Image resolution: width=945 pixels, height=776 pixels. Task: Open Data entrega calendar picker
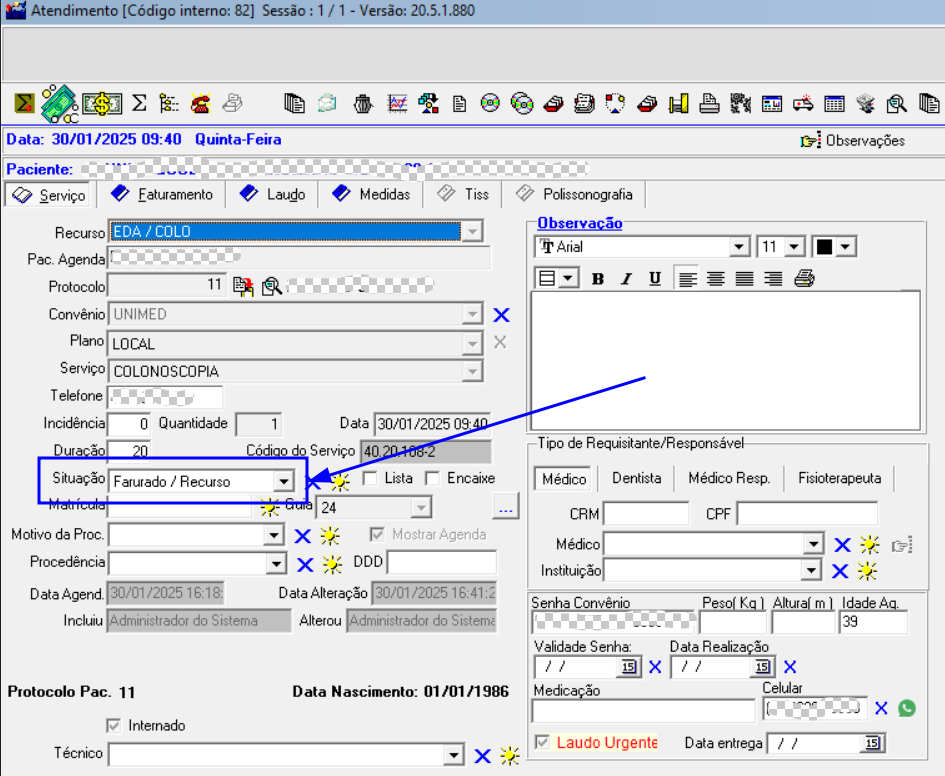(872, 743)
